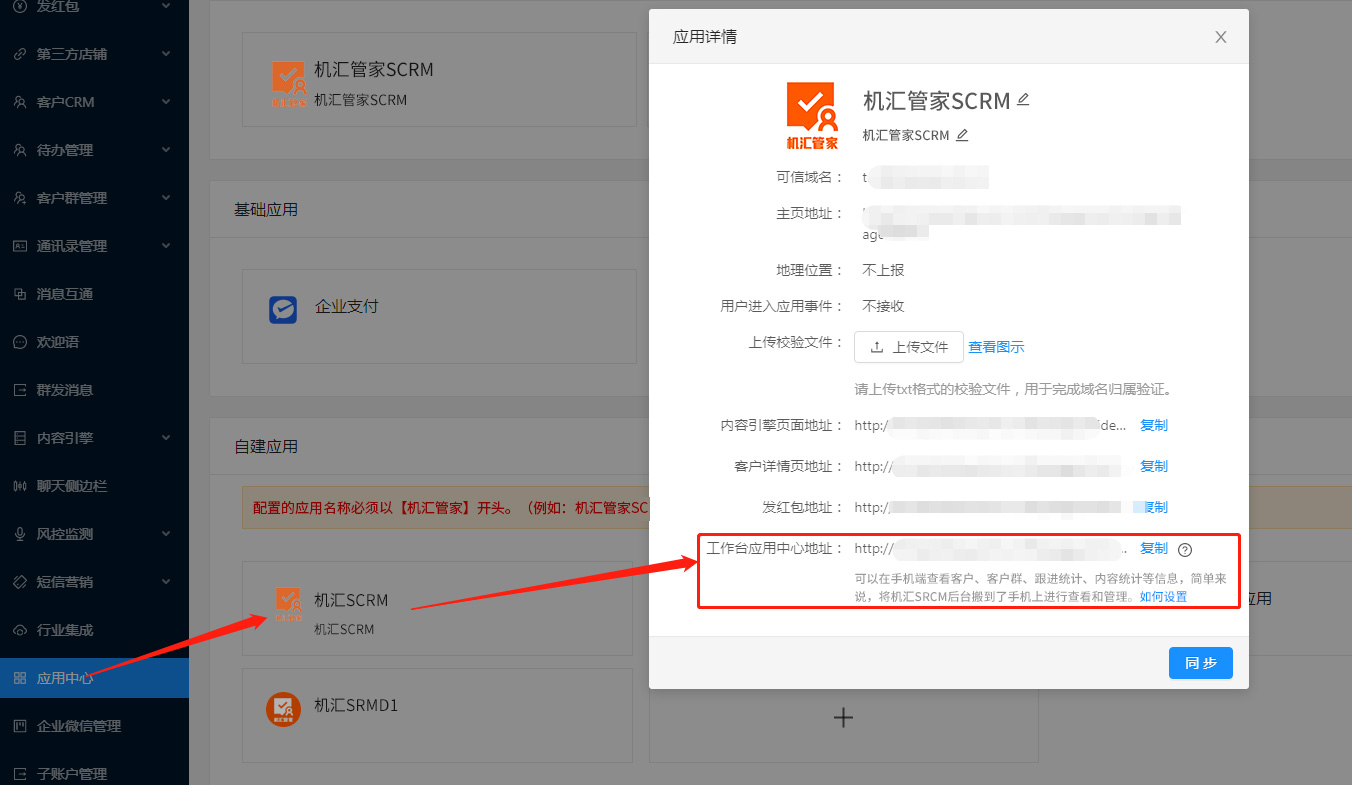Open the 消息互通 menu item

click(x=94, y=294)
